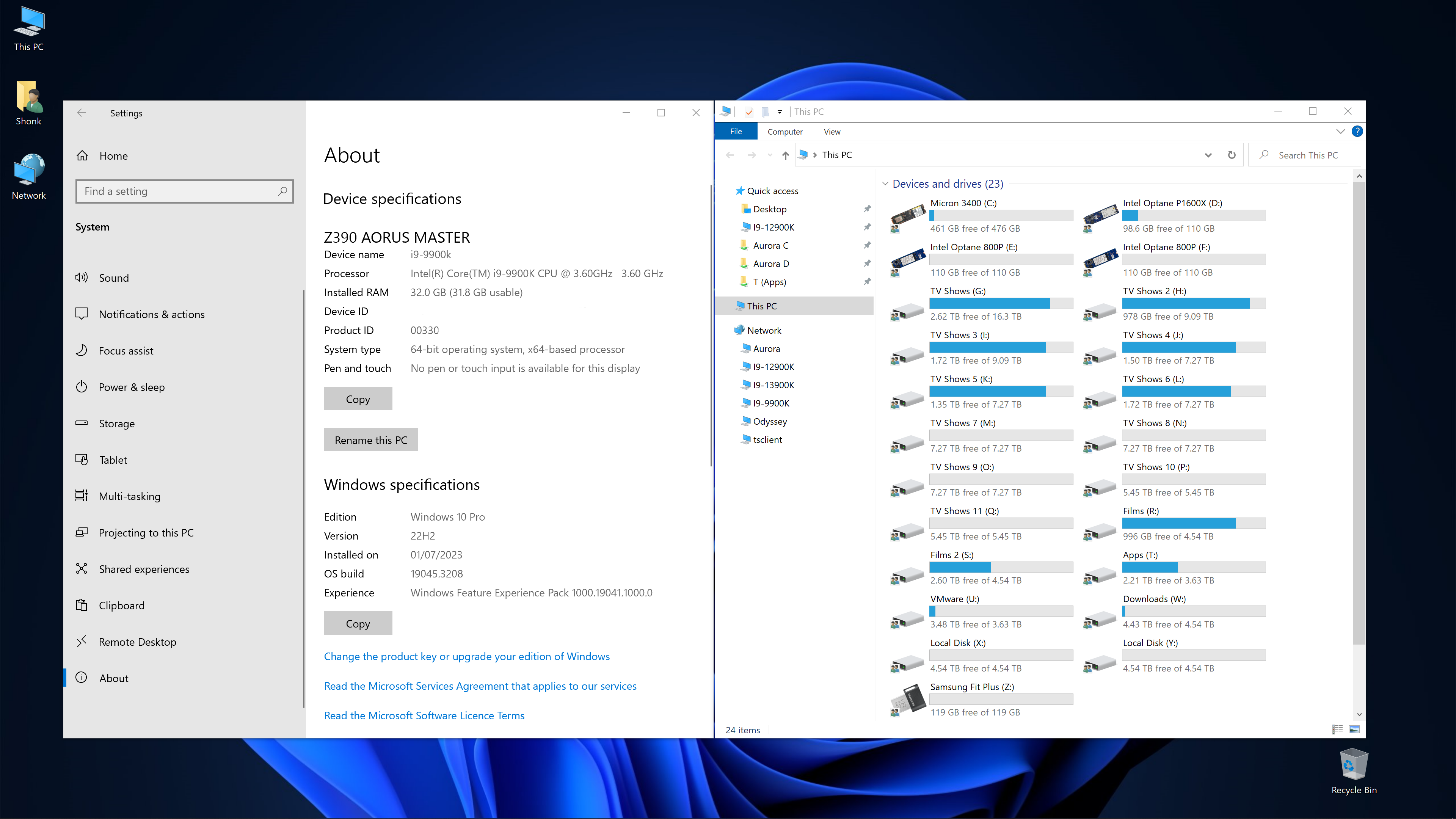Click Up arrow in Explorer navigation

[x=785, y=155]
